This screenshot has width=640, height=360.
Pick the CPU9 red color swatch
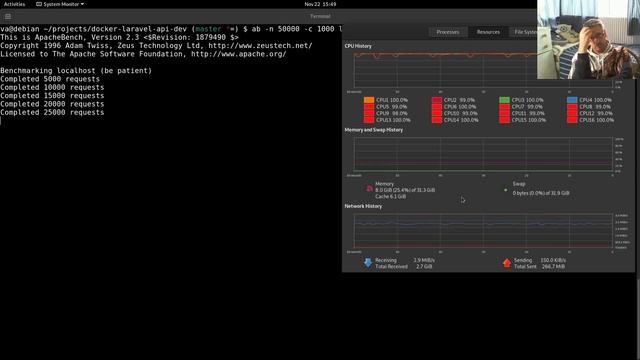click(369, 113)
